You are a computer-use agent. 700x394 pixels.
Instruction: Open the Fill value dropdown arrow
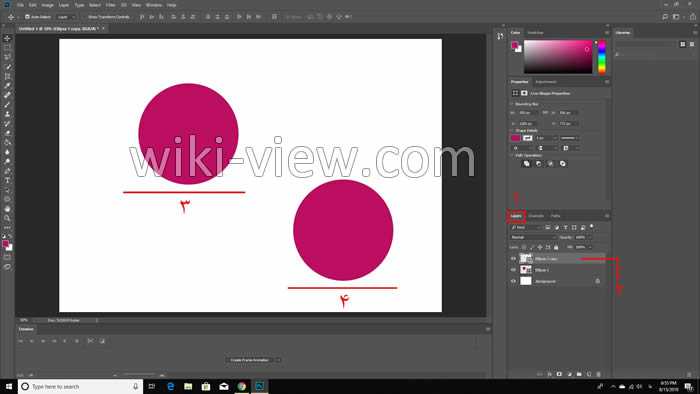tap(590, 247)
